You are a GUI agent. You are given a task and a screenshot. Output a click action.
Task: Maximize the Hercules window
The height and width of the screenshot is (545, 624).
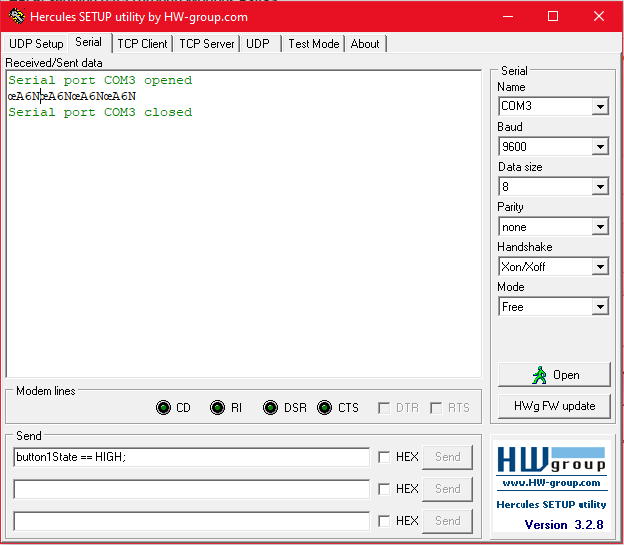[x=553, y=16]
